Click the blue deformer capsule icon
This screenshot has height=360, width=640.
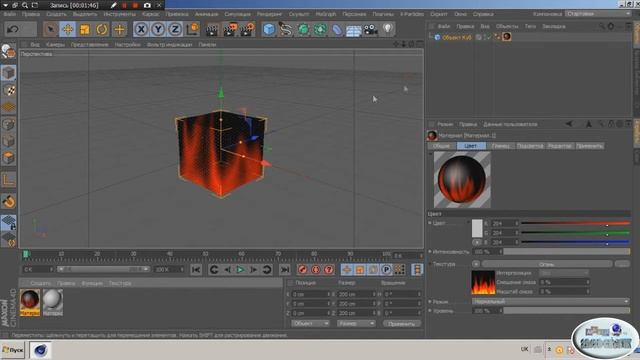tap(337, 29)
